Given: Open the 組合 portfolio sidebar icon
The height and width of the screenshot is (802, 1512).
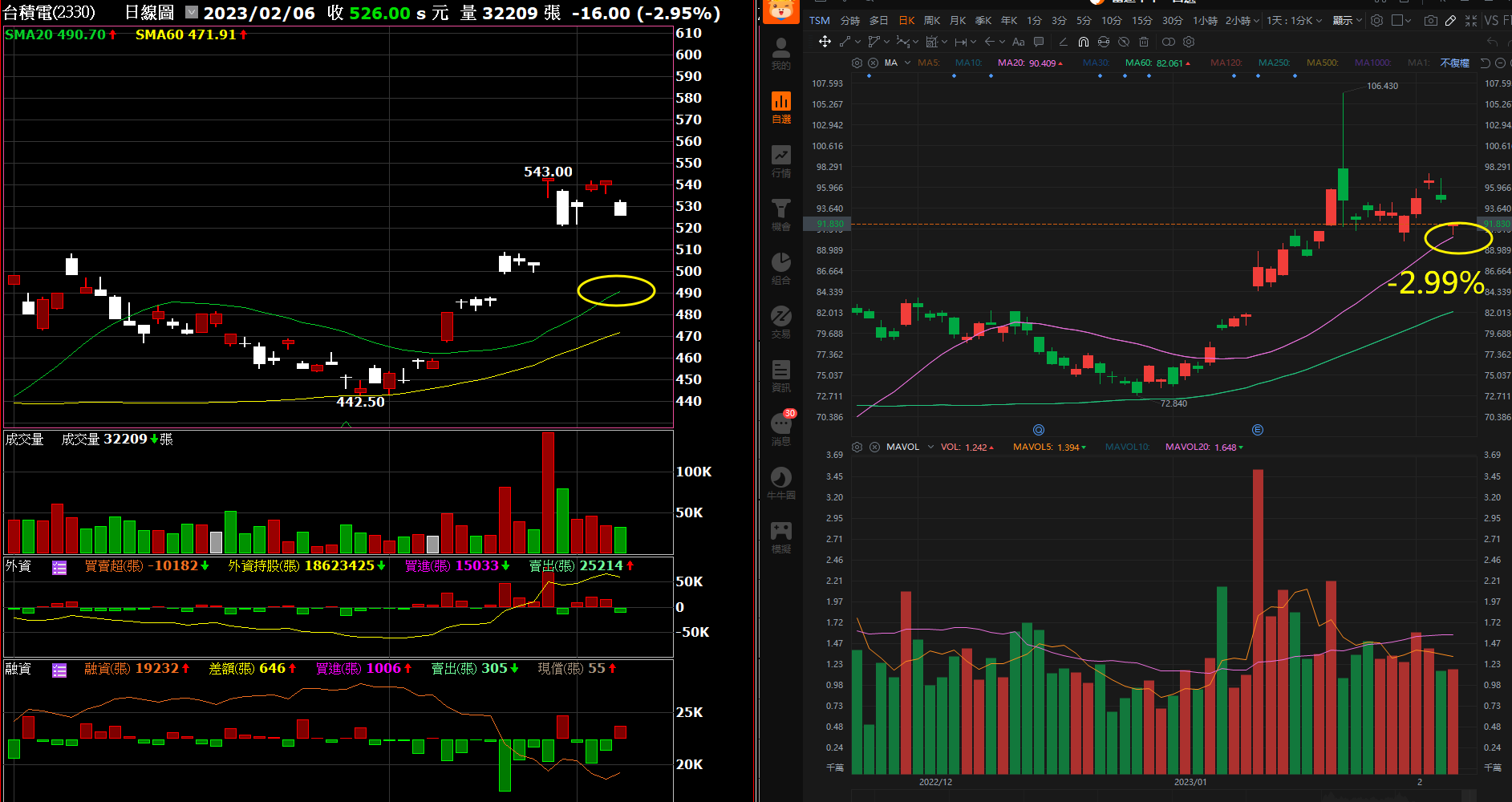Looking at the screenshot, I should (780, 269).
